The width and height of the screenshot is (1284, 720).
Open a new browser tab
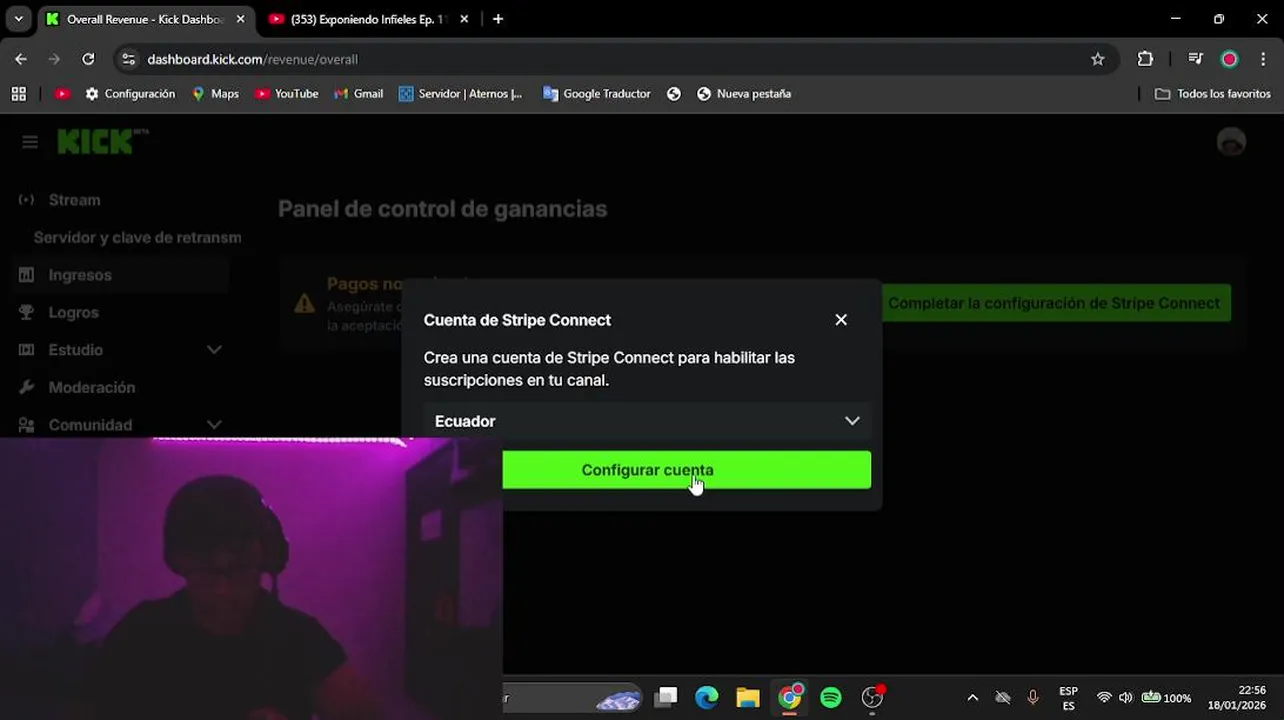(x=498, y=19)
